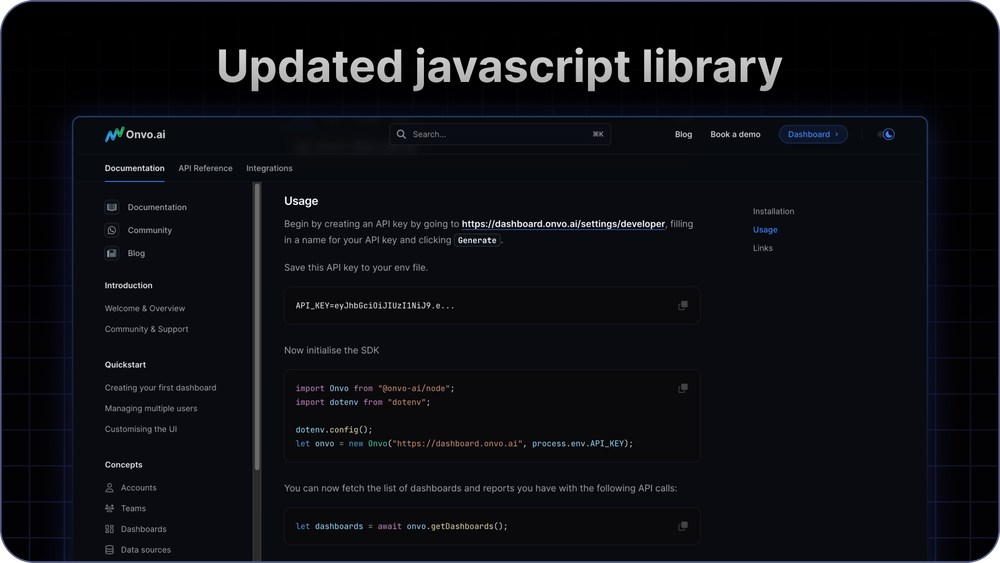Open Community via the WhatsApp icon
The width and height of the screenshot is (1000, 563).
pyautogui.click(x=111, y=230)
